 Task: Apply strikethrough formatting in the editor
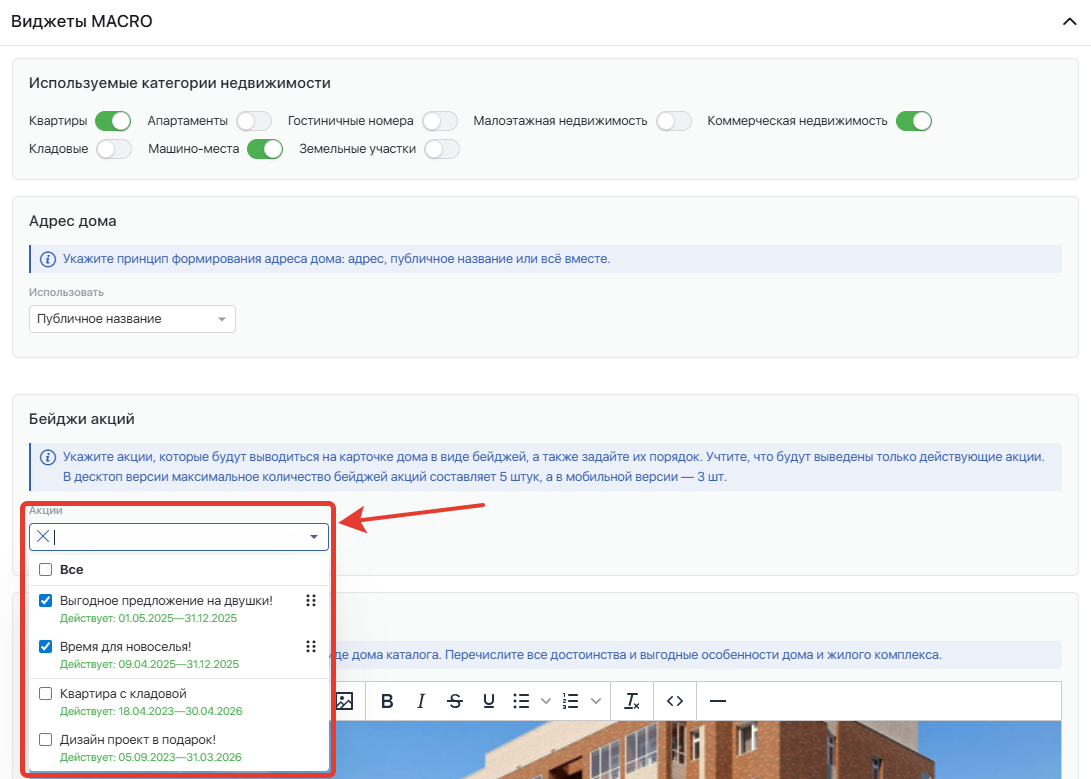455,701
